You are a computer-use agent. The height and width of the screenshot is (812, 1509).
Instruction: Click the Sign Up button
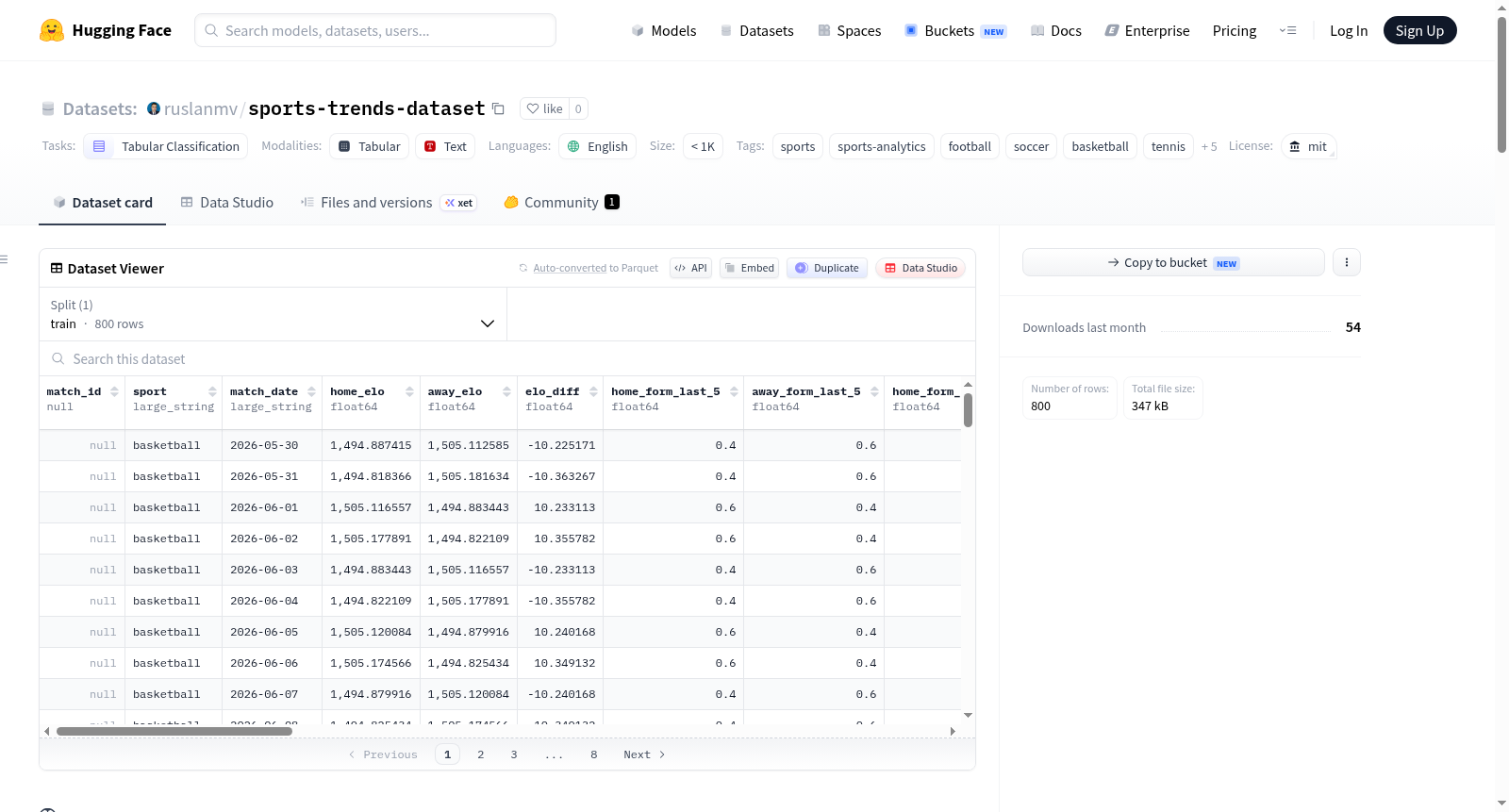[1419, 30]
